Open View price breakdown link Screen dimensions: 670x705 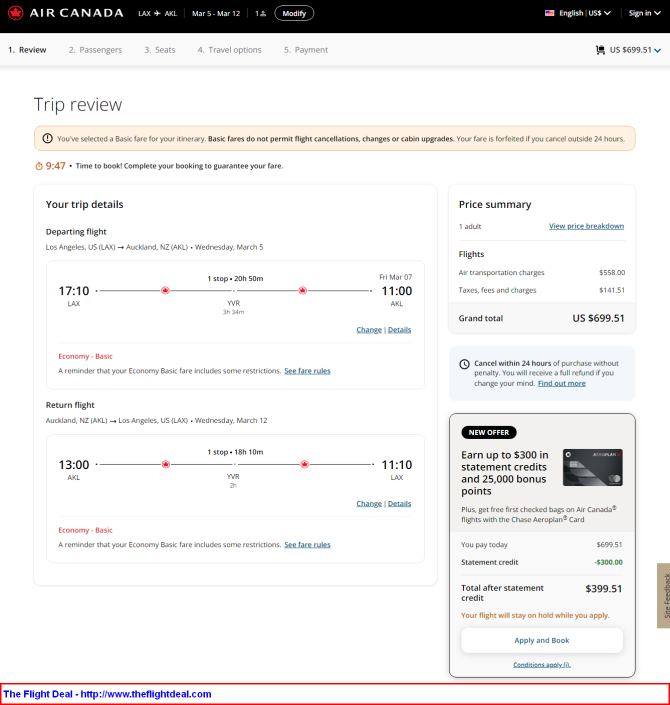click(586, 226)
